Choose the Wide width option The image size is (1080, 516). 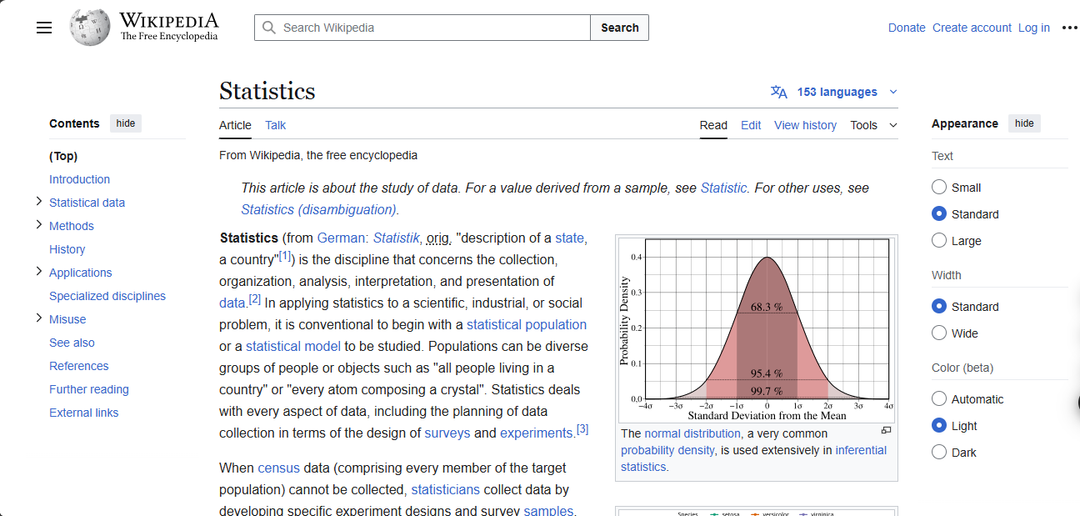pos(939,333)
